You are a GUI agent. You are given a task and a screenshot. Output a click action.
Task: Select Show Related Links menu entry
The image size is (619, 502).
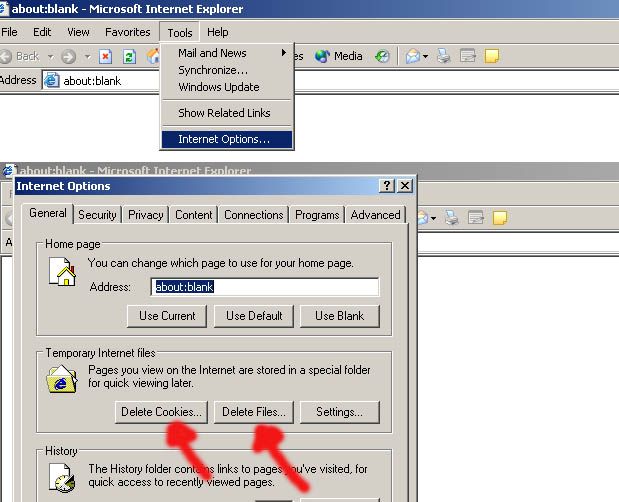[x=227, y=113]
